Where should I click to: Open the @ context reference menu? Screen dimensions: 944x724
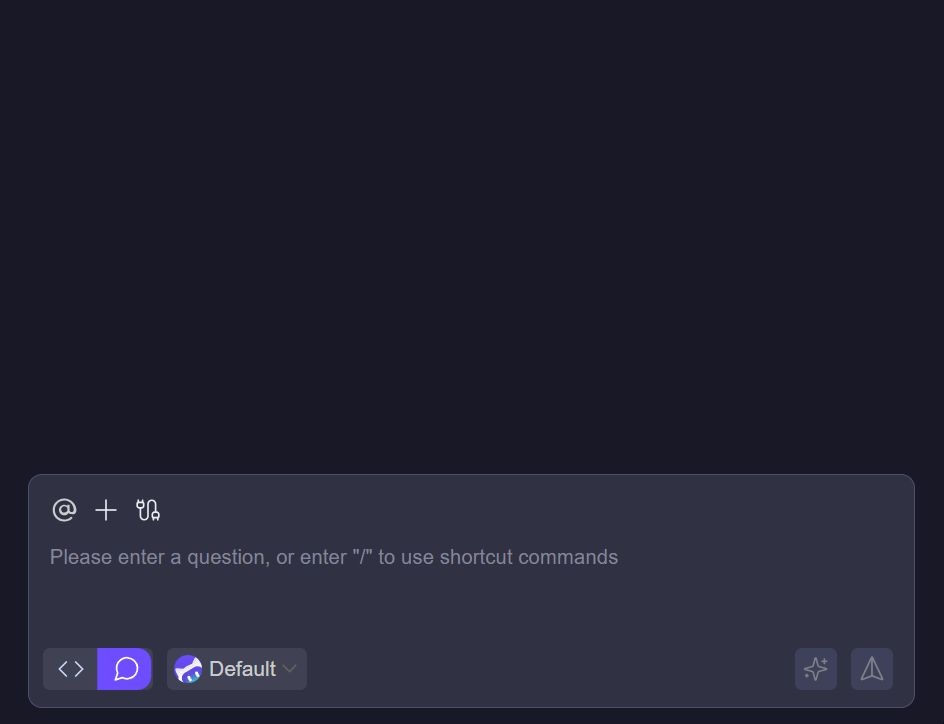coord(64,511)
